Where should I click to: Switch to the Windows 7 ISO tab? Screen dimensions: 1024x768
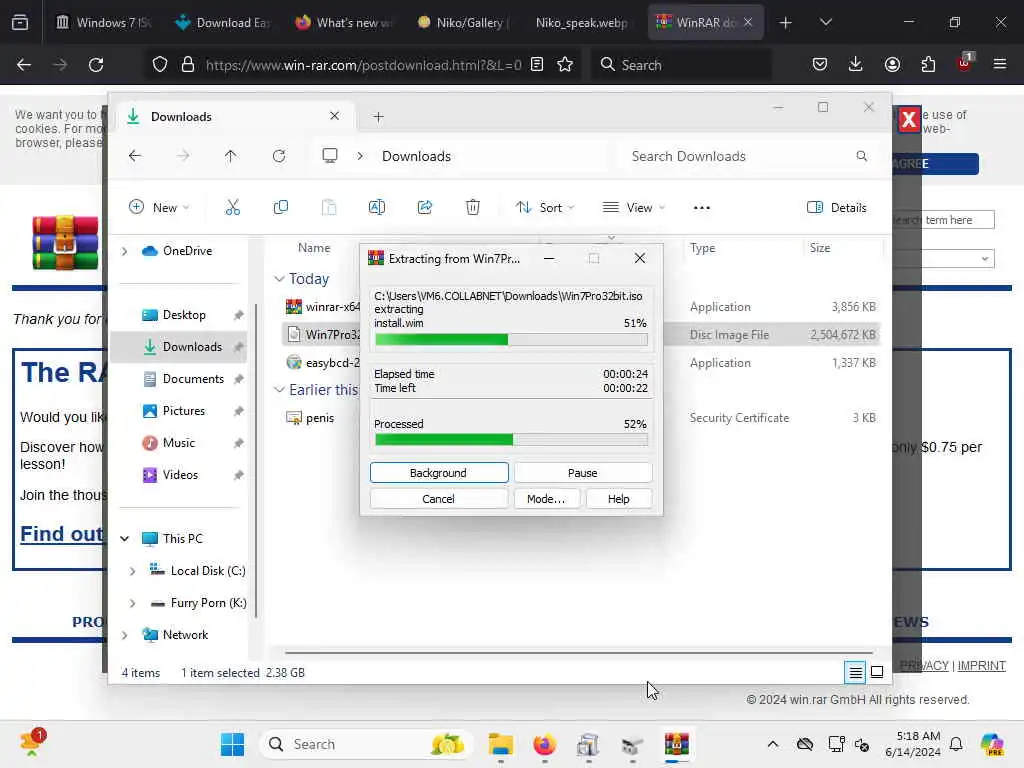pos(104,22)
